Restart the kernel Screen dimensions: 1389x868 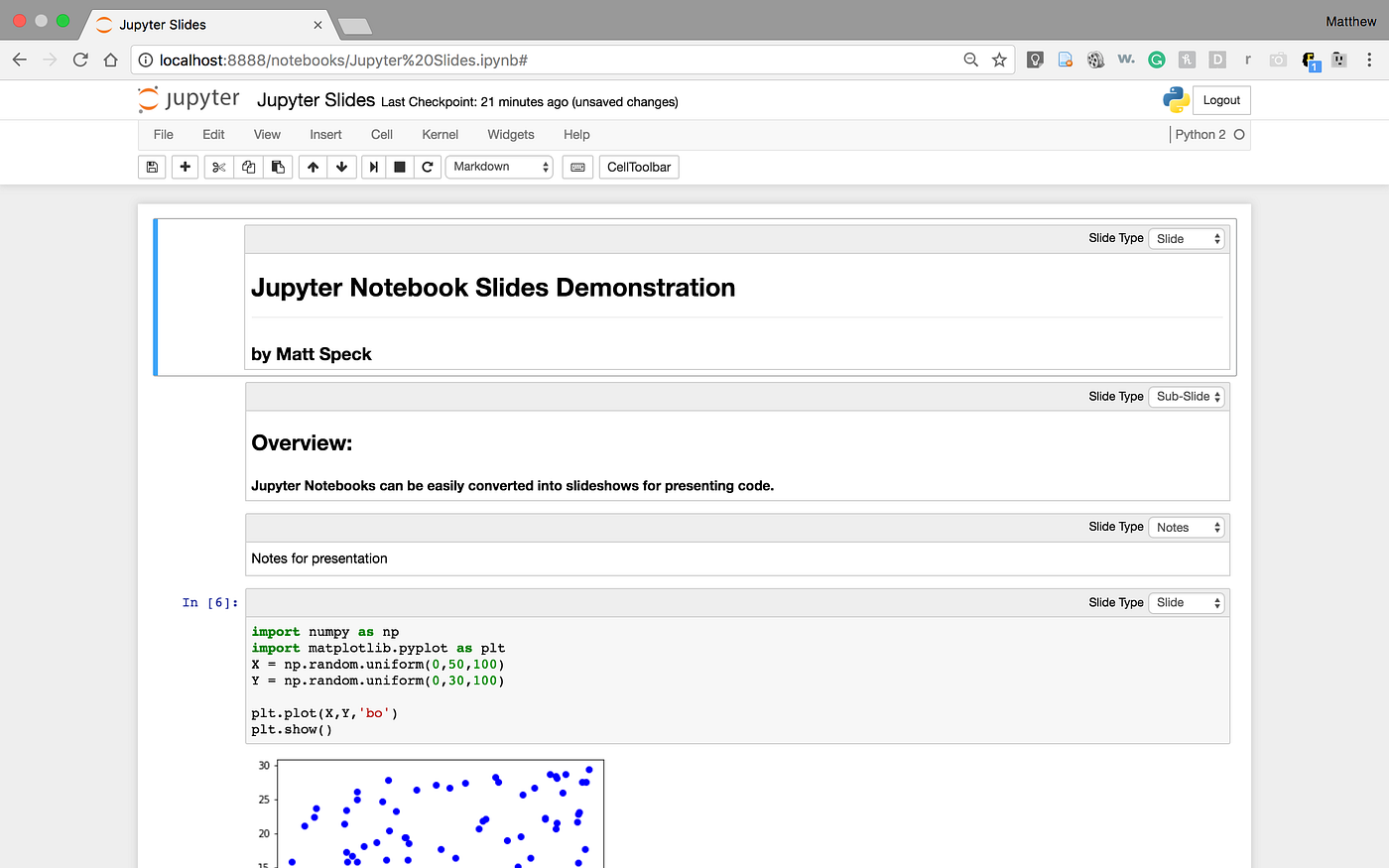click(428, 167)
